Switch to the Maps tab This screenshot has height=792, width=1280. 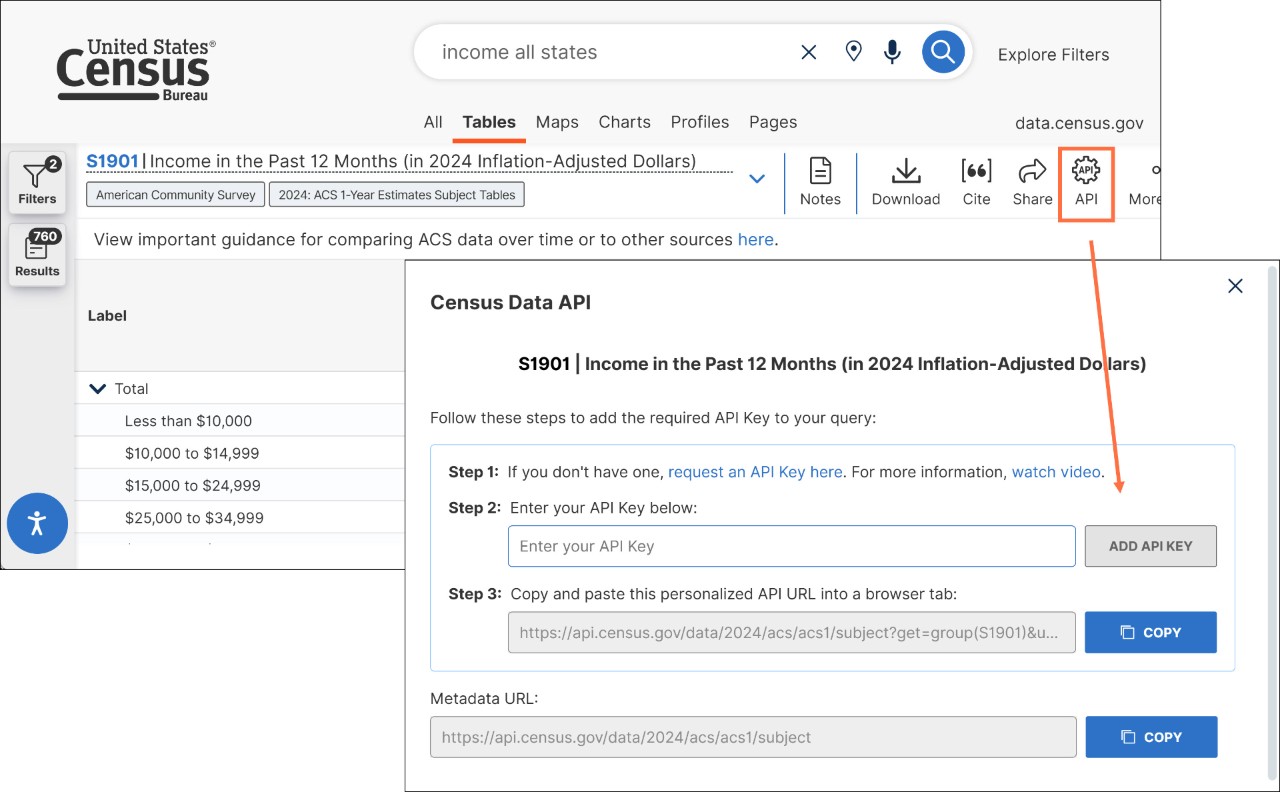click(x=557, y=122)
